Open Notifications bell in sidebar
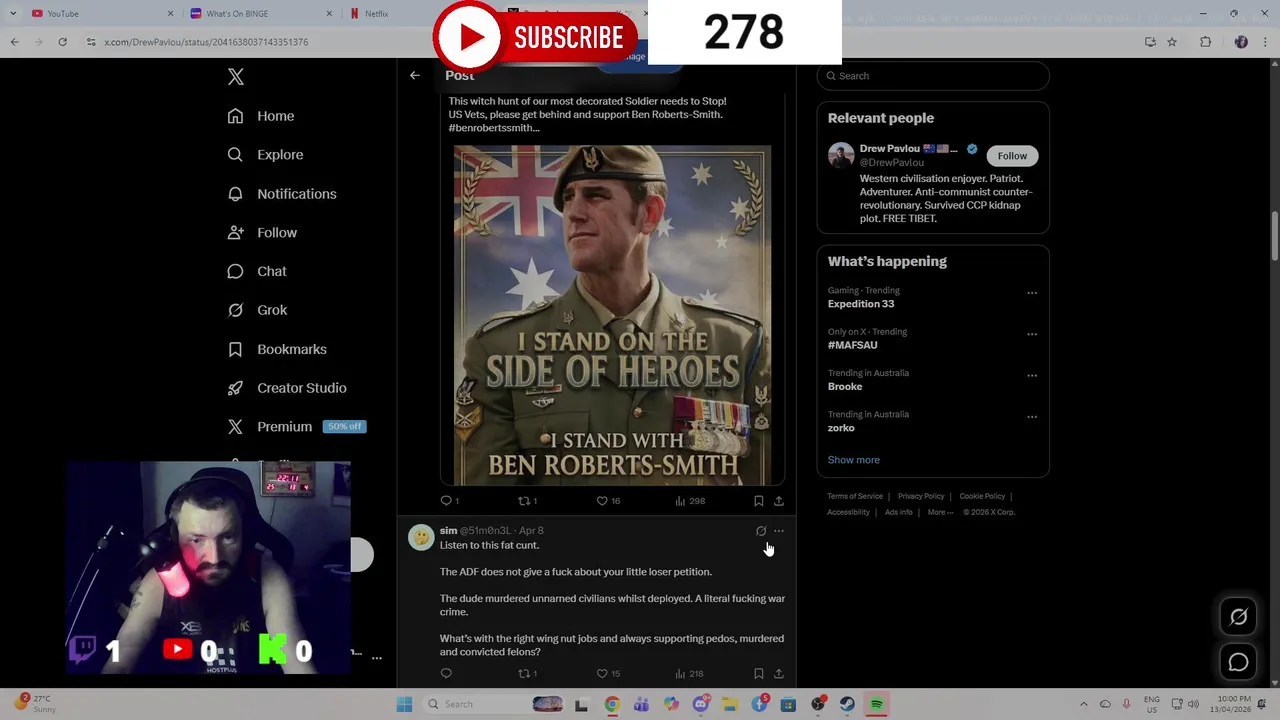 point(282,194)
